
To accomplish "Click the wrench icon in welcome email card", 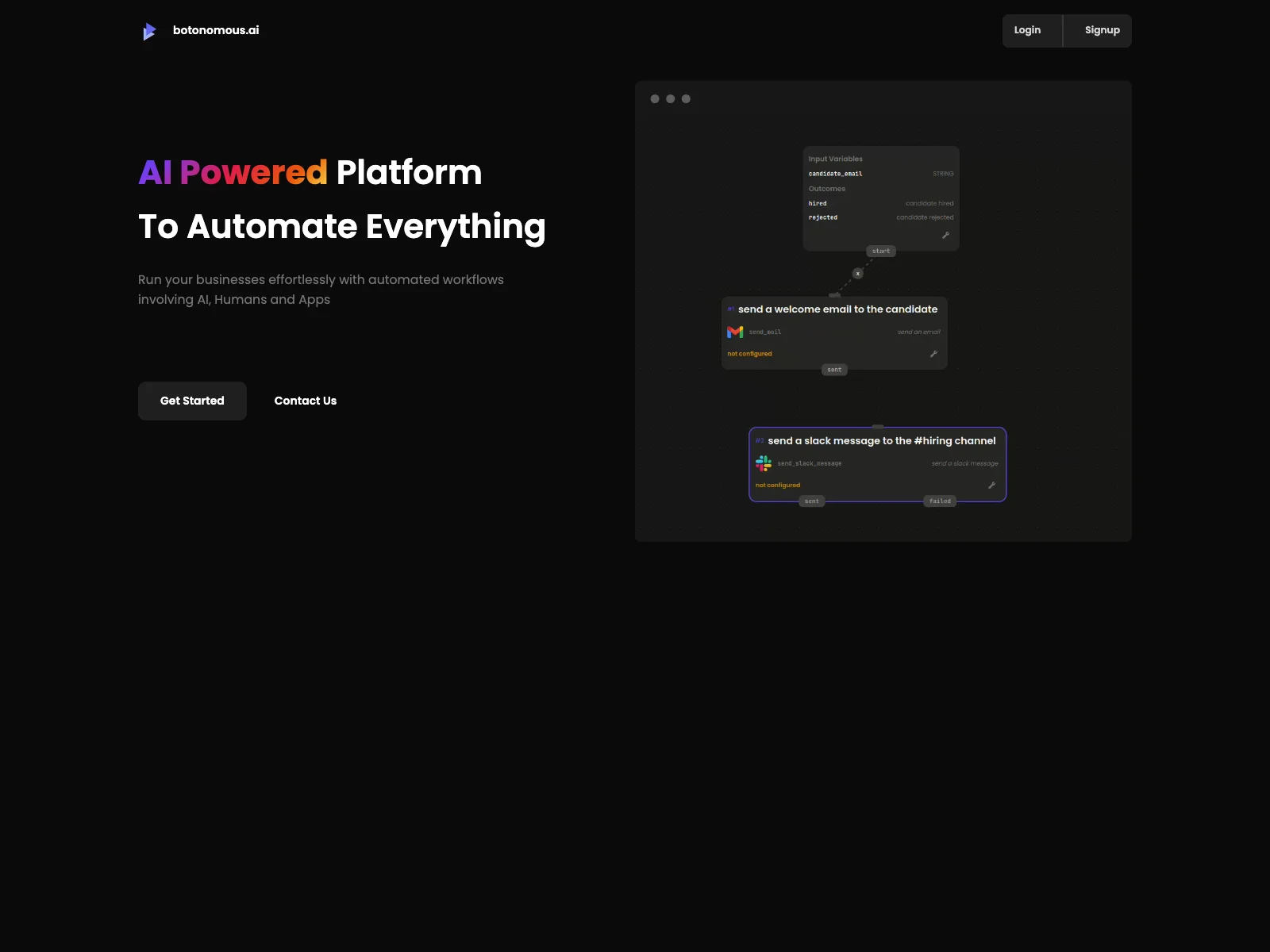I will (x=933, y=354).
